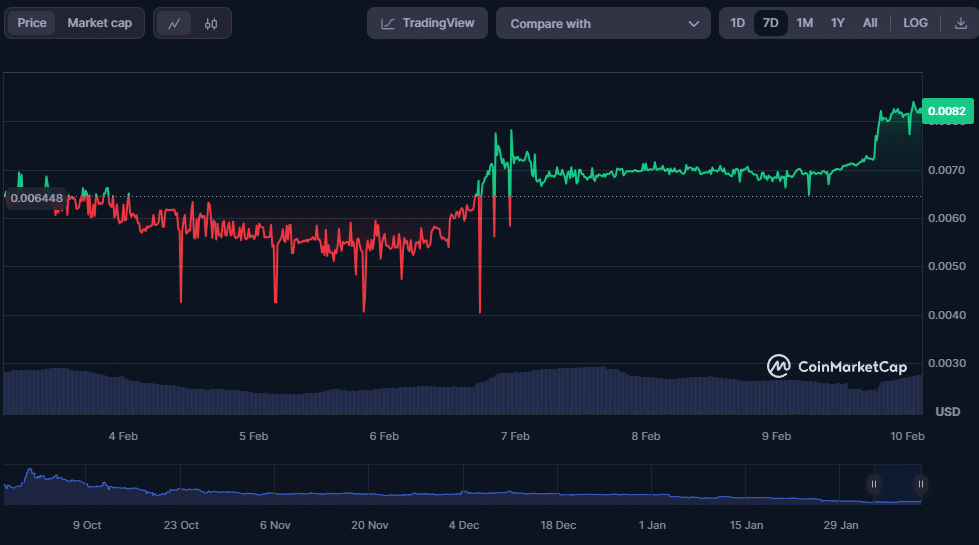Viewport: 979px width, 545px height.
Task: Select All time range
Action: coord(870,23)
